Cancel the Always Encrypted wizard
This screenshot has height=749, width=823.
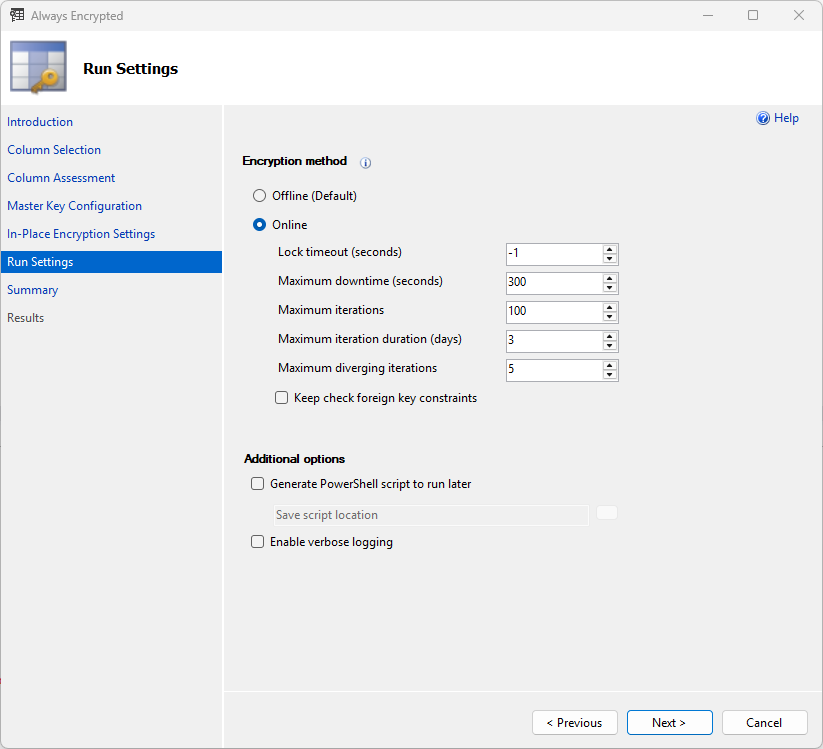[x=765, y=723]
